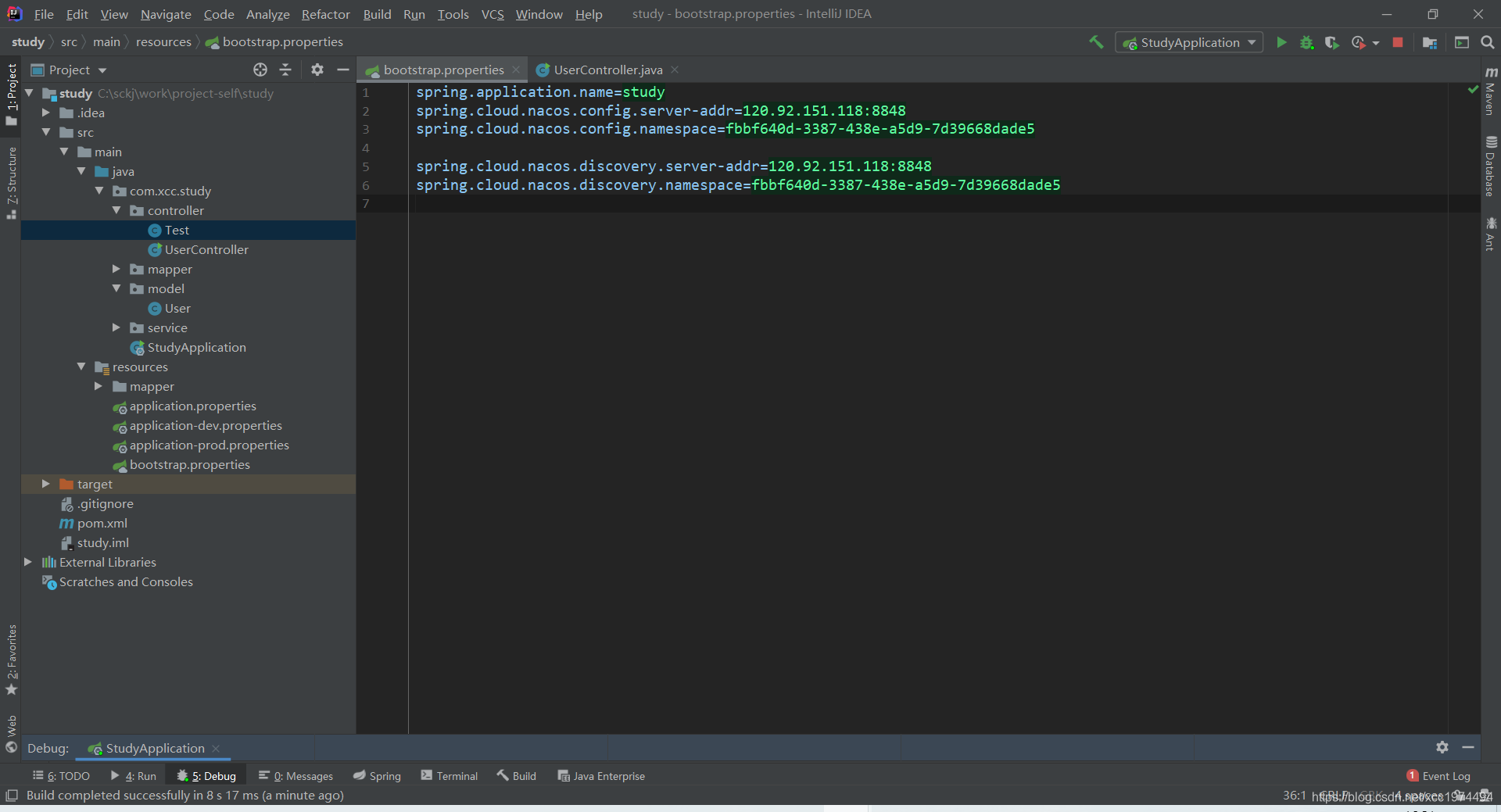
Task: Click the run anything window icon
Action: pyautogui.click(x=1462, y=42)
